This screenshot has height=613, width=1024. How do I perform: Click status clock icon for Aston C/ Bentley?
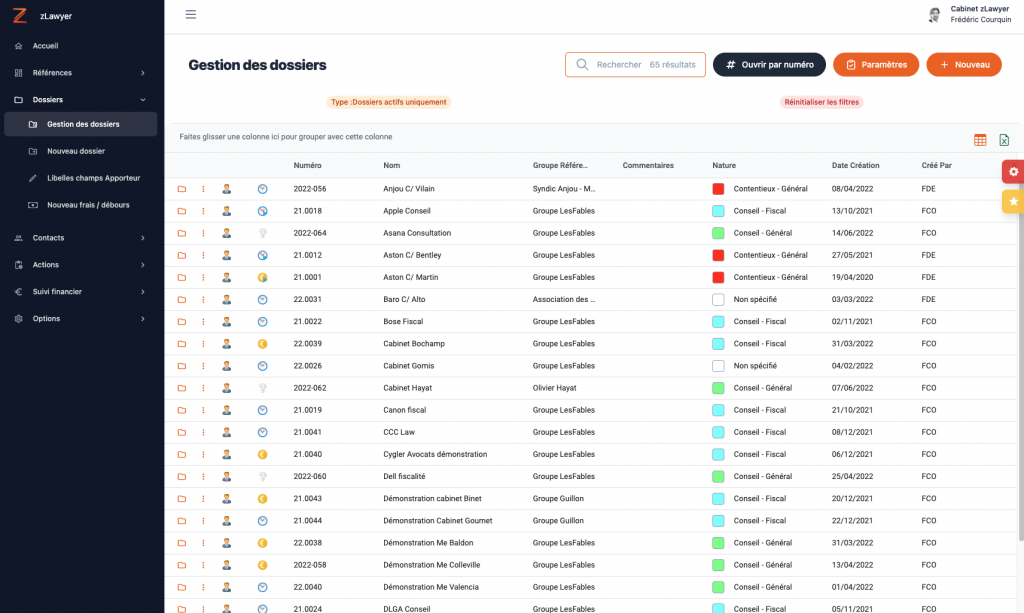click(262, 255)
